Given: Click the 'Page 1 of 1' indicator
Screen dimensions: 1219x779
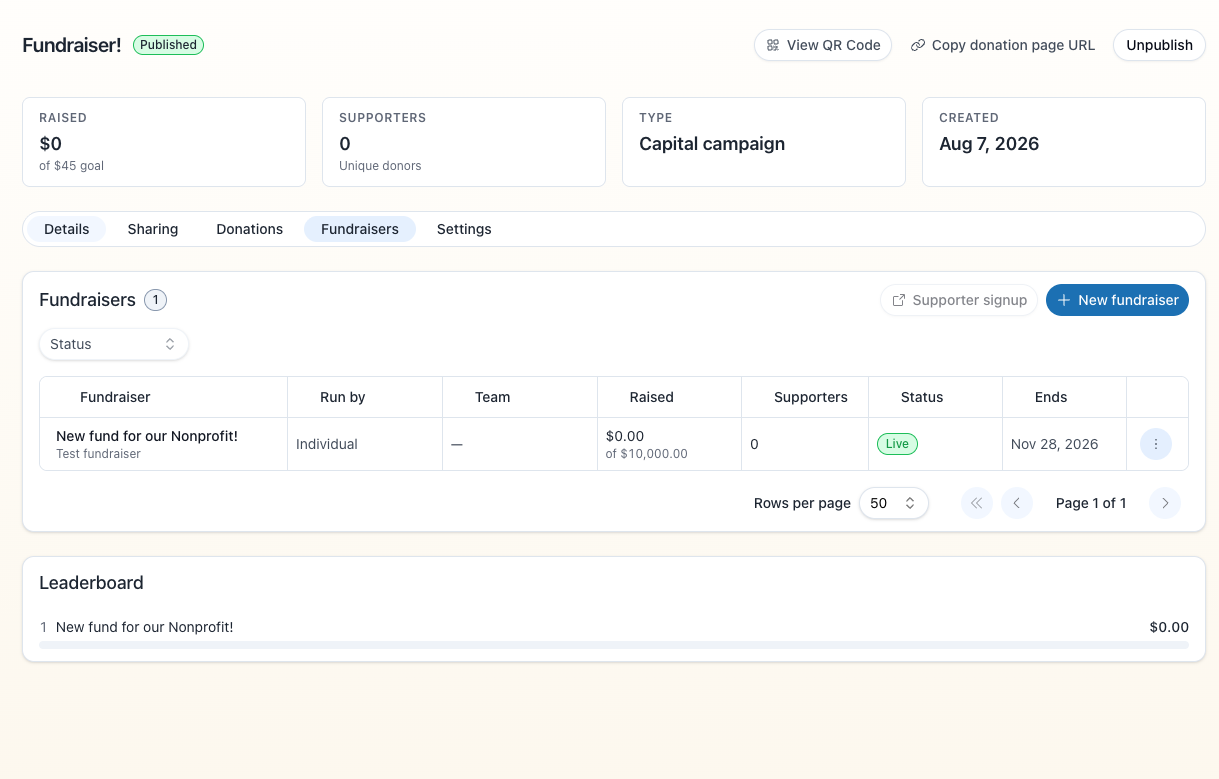Looking at the screenshot, I should (1091, 503).
